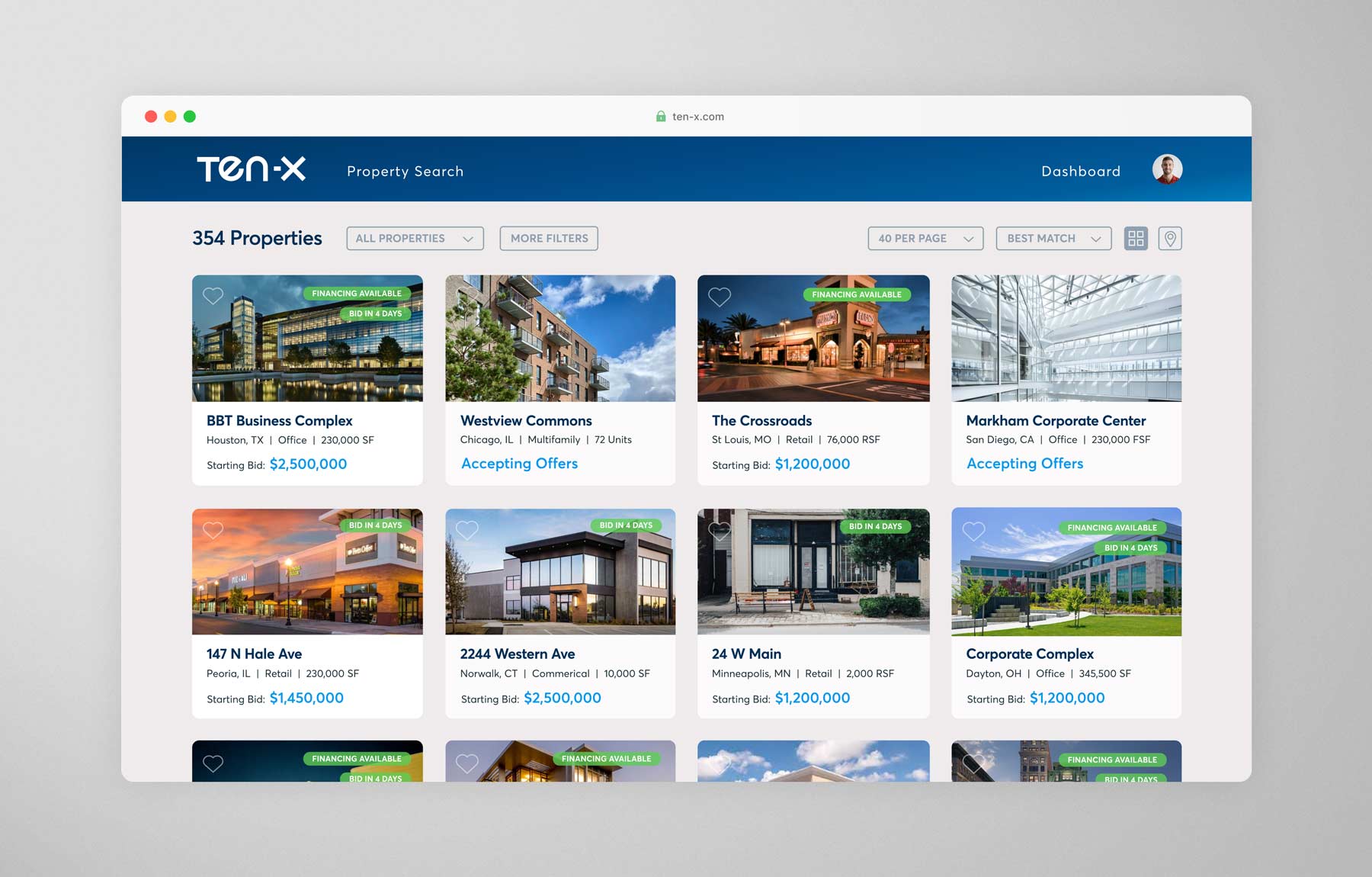Click Bid in 4 Days badge on 2244 Western Ave
Image resolution: width=1372 pixels, height=877 pixels.
coord(626,525)
